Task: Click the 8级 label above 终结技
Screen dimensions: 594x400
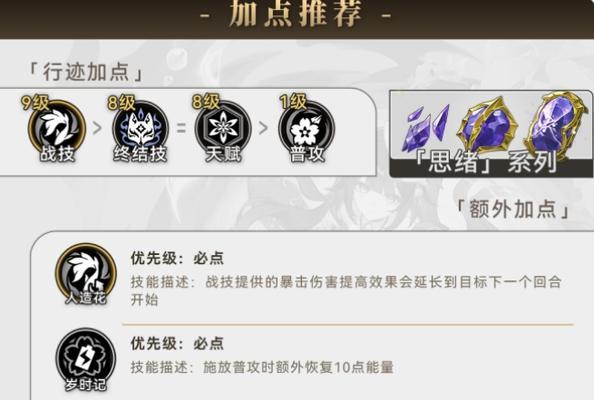Action: click(121, 103)
